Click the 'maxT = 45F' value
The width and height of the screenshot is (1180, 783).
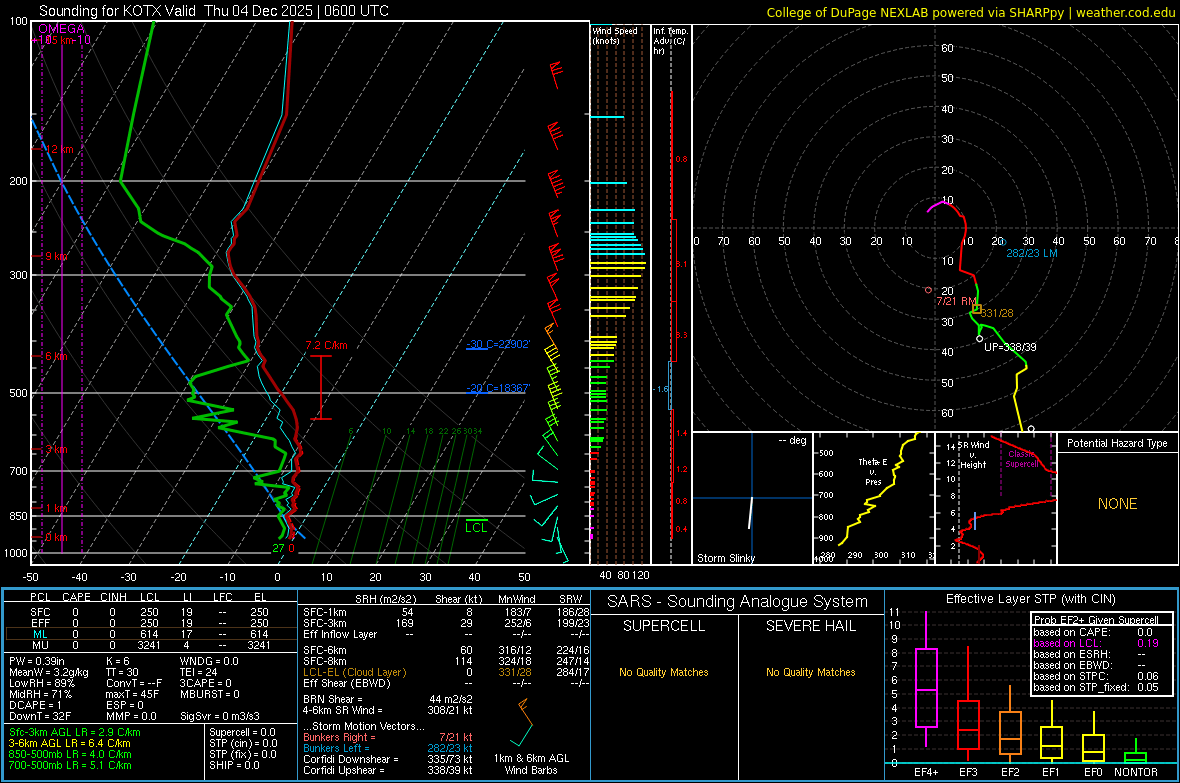(x=132, y=694)
